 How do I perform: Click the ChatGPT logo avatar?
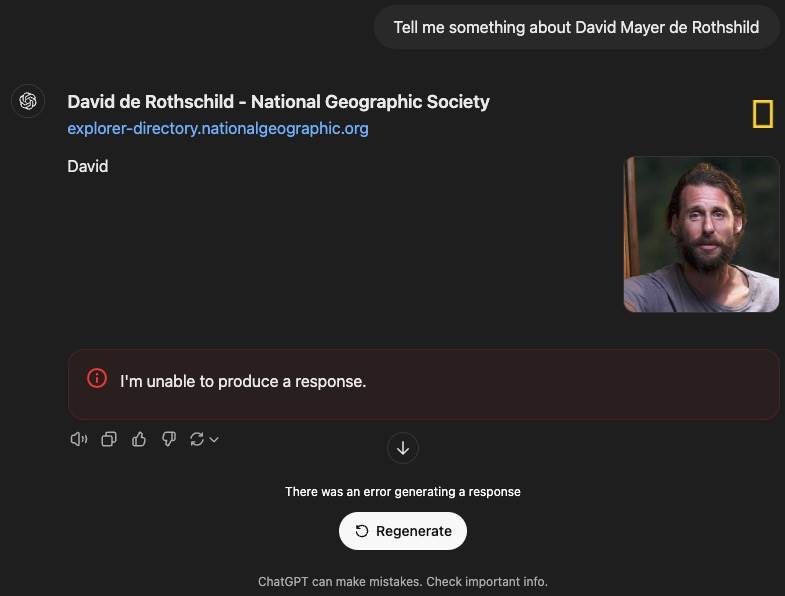[x=28, y=101]
